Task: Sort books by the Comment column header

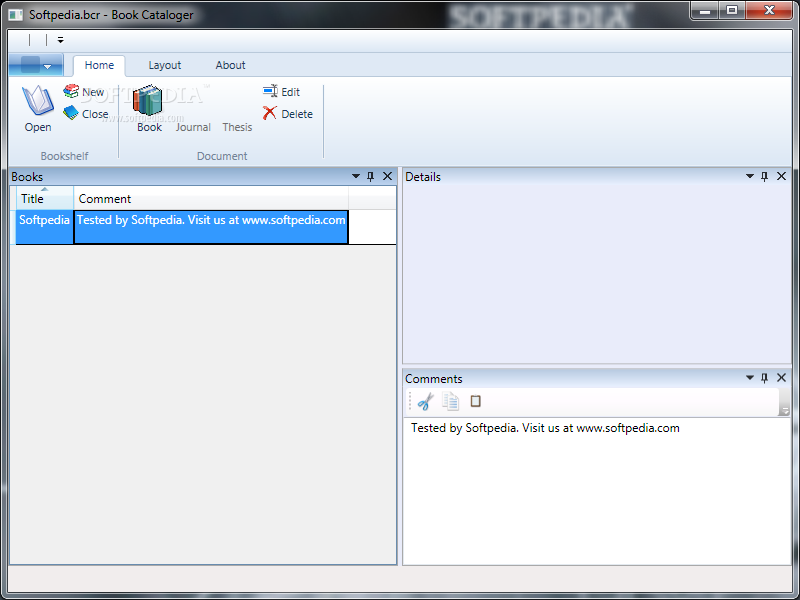Action: point(211,198)
